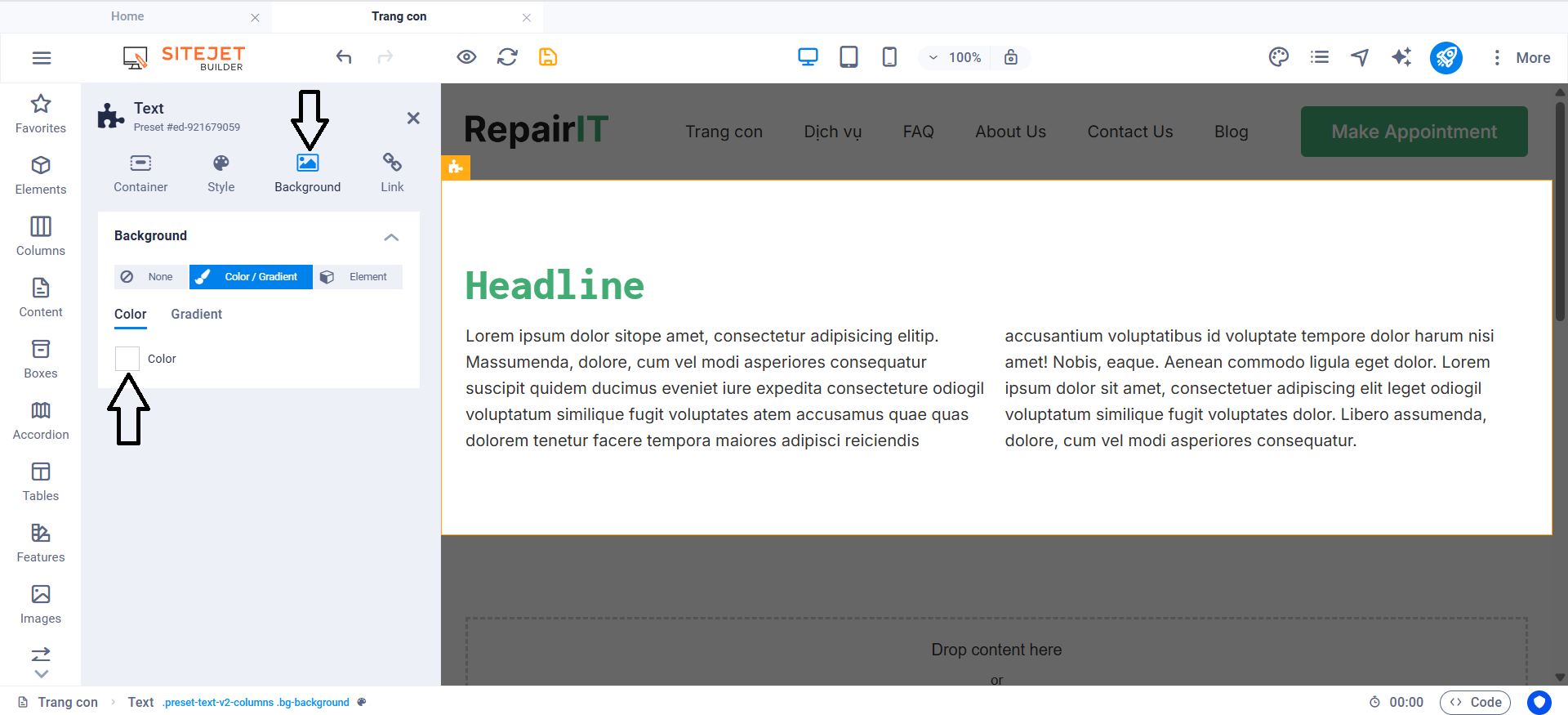Collapse the Background section
1568x715 pixels.
[x=391, y=237]
